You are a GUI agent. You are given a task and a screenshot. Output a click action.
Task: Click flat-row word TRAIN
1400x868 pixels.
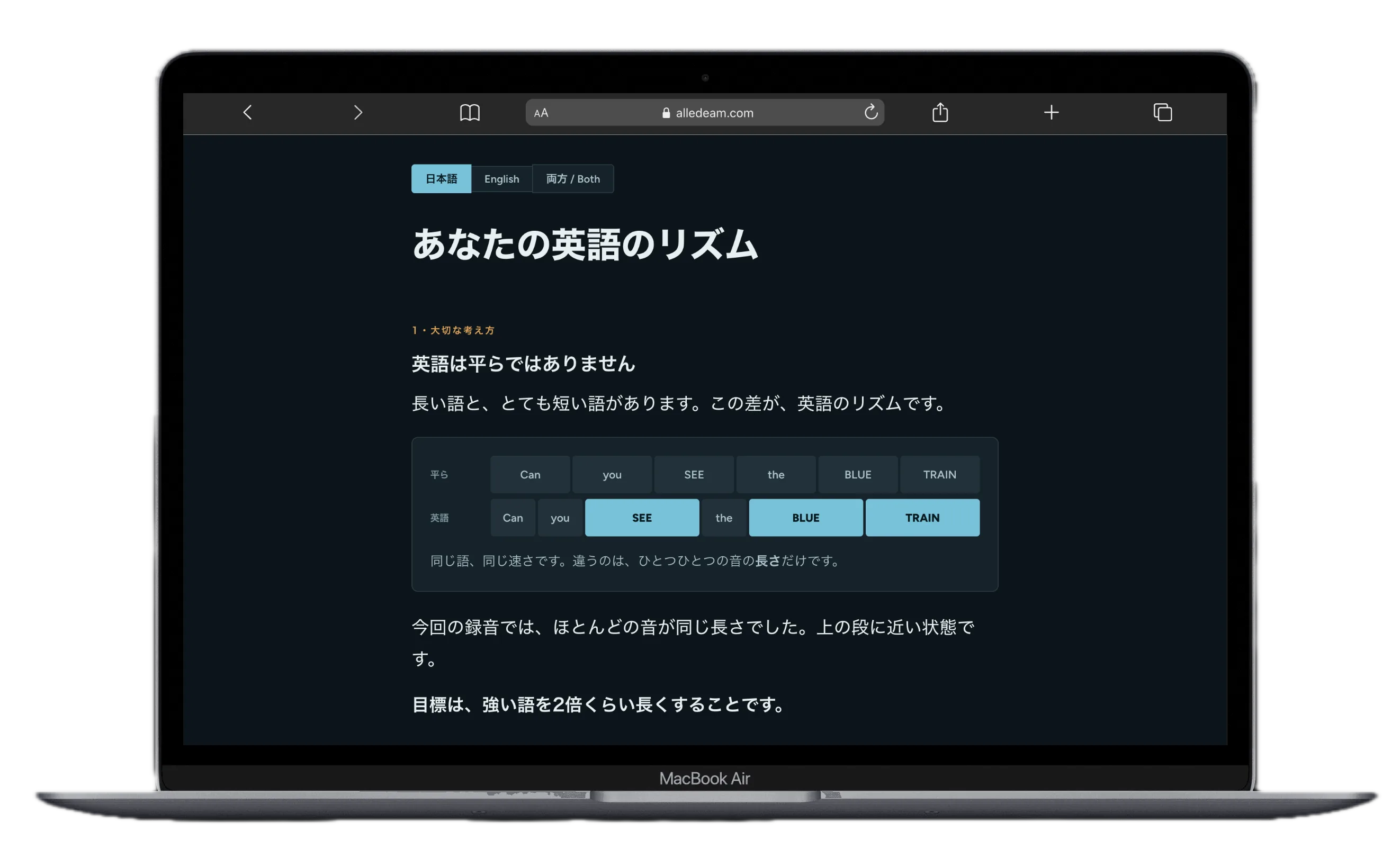pyautogui.click(x=939, y=474)
